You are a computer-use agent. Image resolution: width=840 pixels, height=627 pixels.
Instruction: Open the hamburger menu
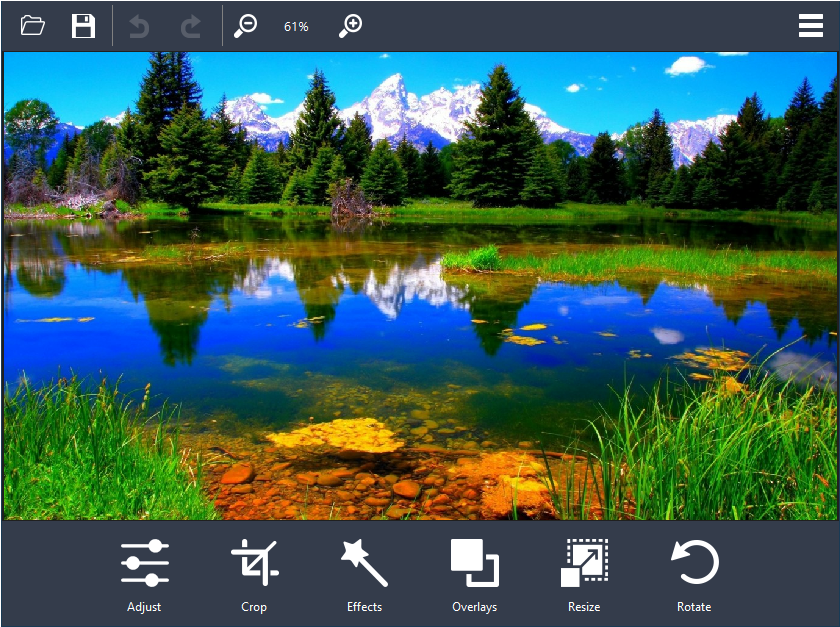pyautogui.click(x=811, y=26)
